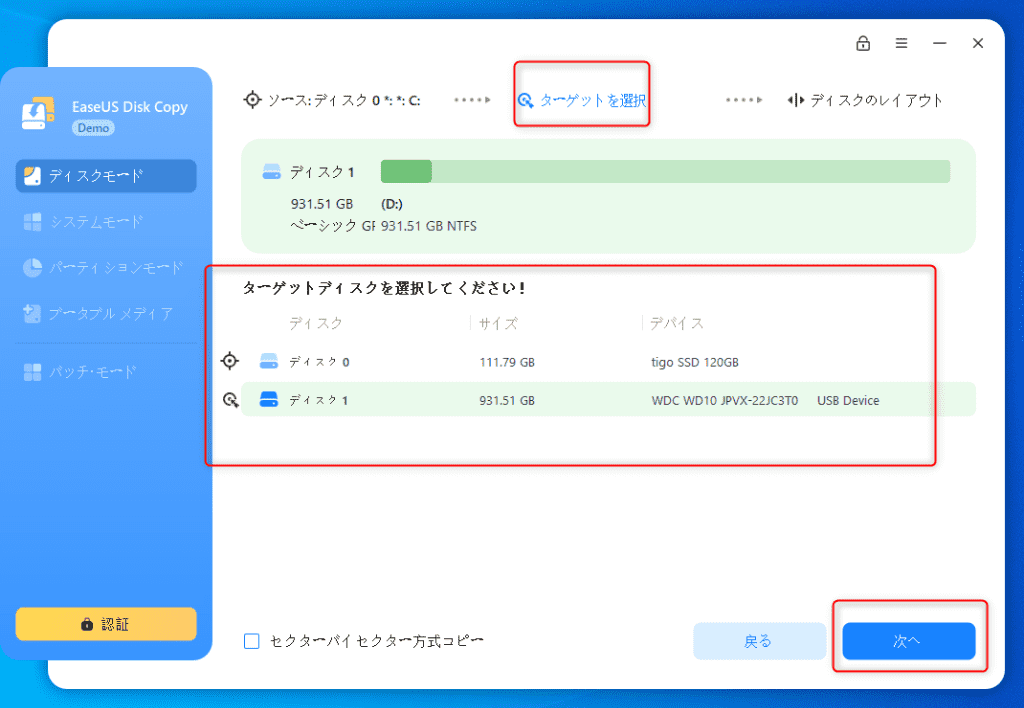Click the ディスク column header
The image size is (1024, 708).
click(316, 323)
